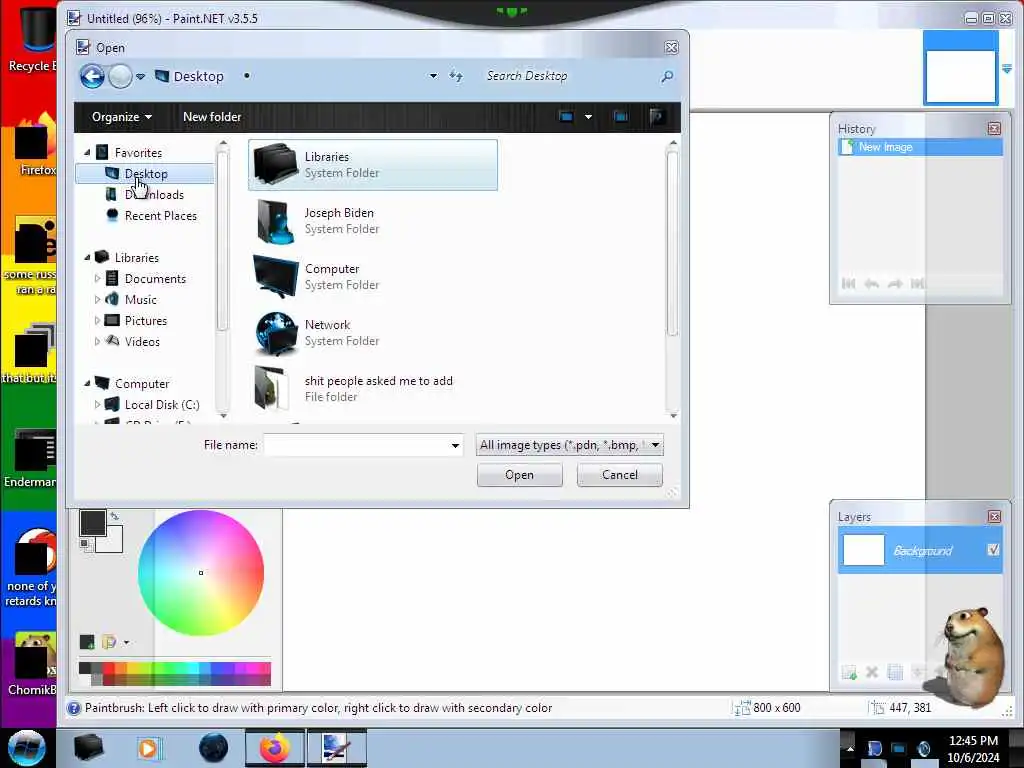Reset colors to black and white
The width and height of the screenshot is (1024, 768).
tap(84, 543)
